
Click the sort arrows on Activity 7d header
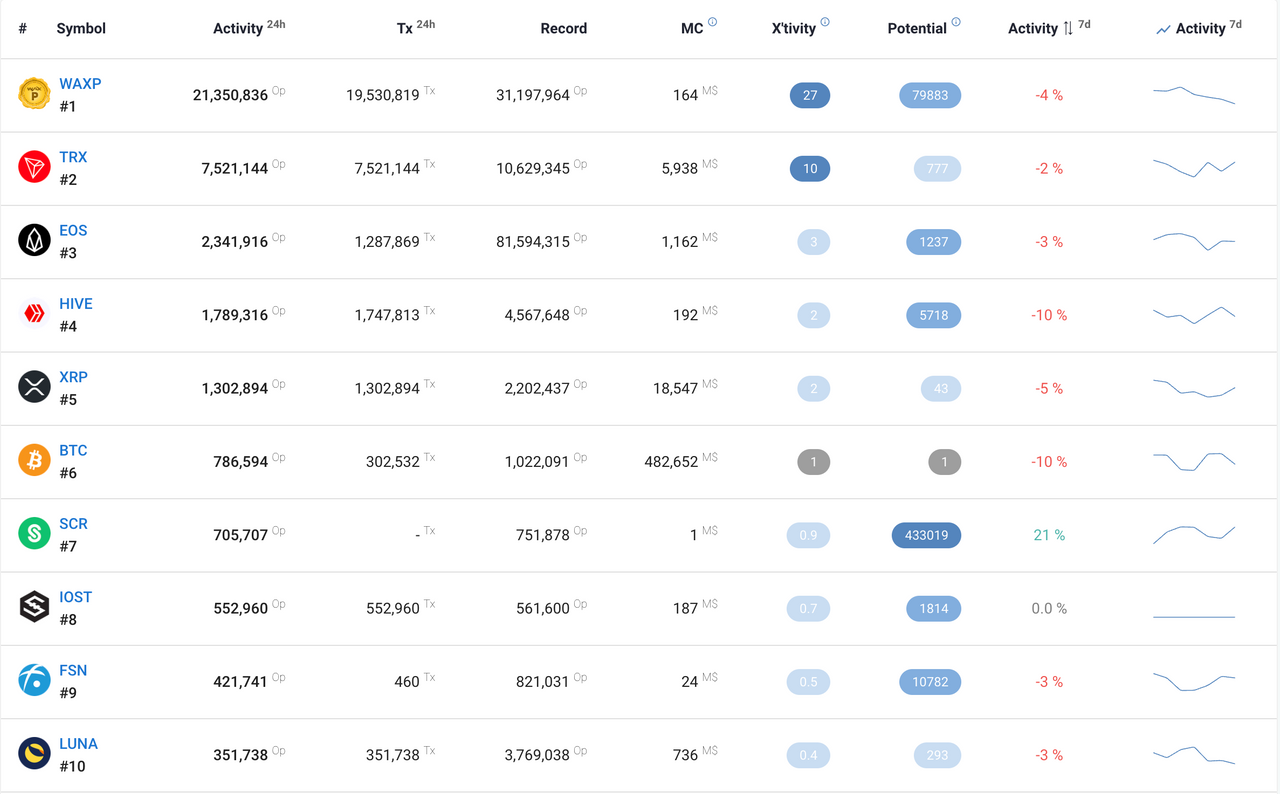pyautogui.click(x=1068, y=28)
